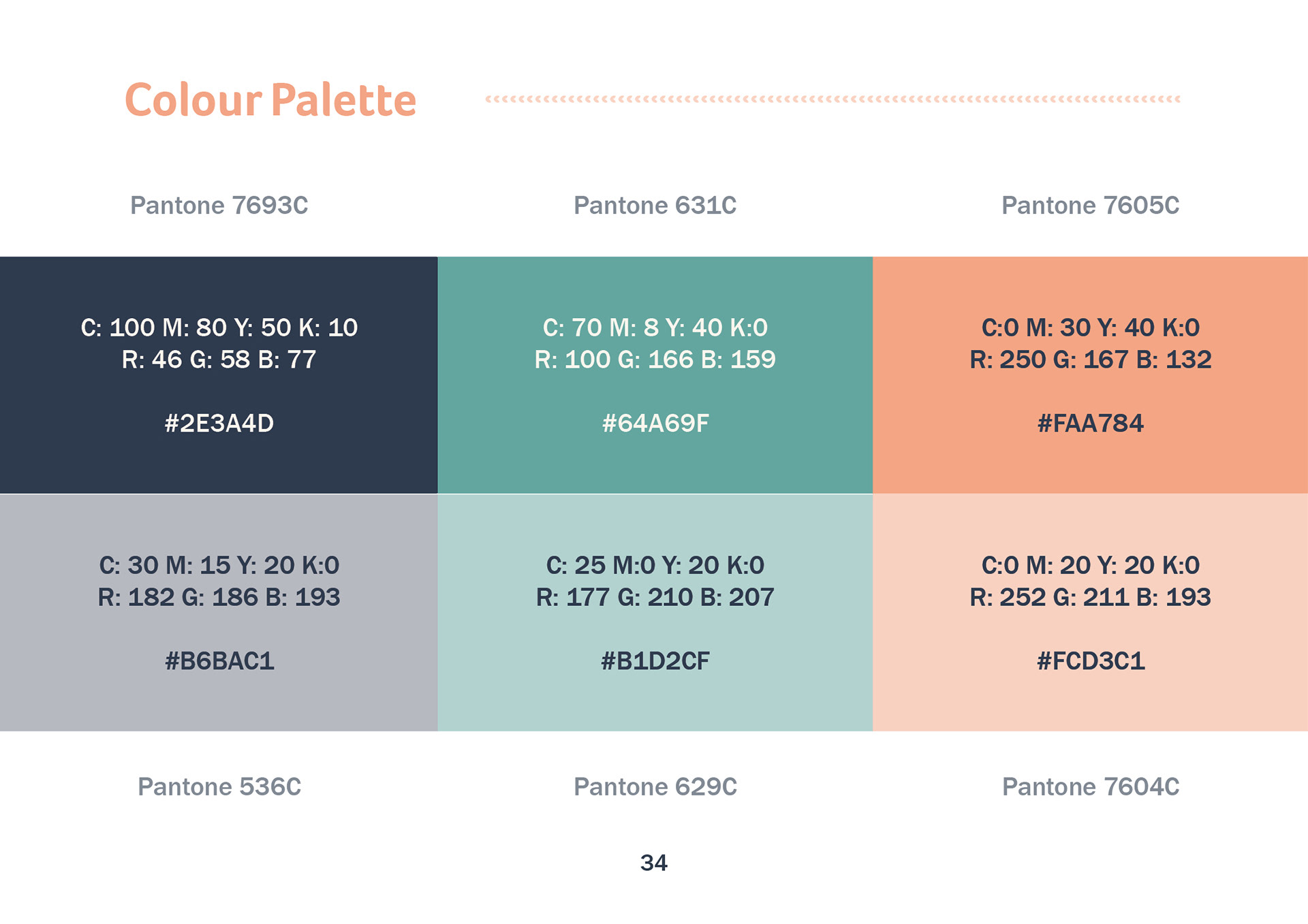This screenshot has width=1308, height=924.
Task: Select the C: 70 M: 8 Y: 40 K:0 text
Action: click(x=655, y=328)
